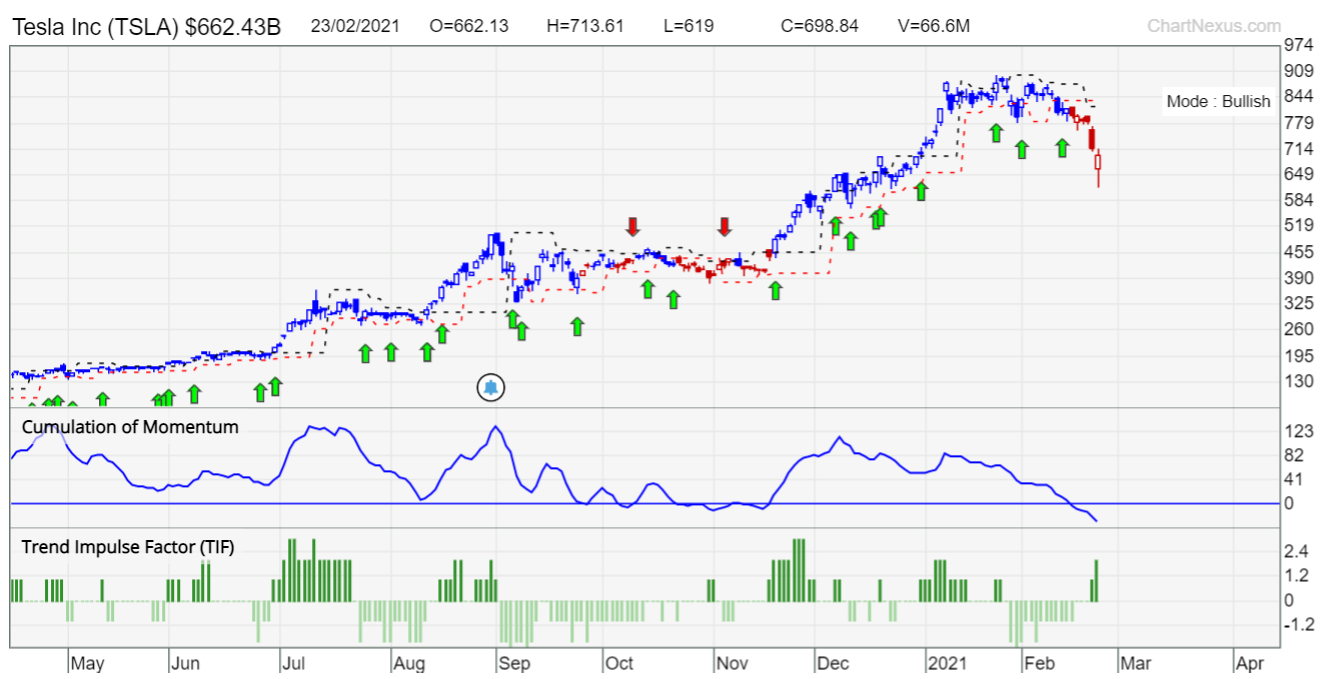This screenshot has width=1341, height=679.
Task: Click the 844 price axis label
Action: 1301,97
